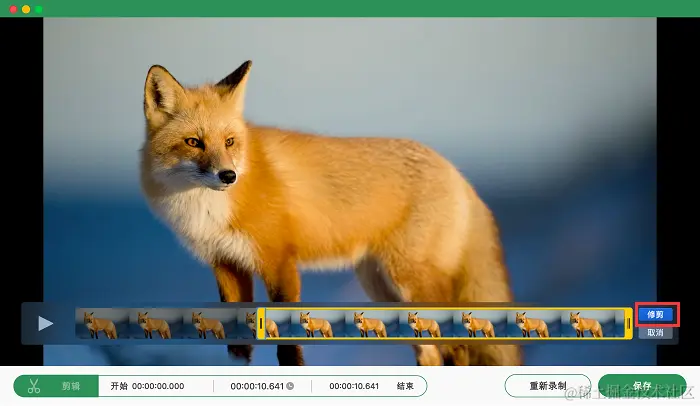Maximize the window using the green button
This screenshot has width=700, height=406.
tap(39, 9)
